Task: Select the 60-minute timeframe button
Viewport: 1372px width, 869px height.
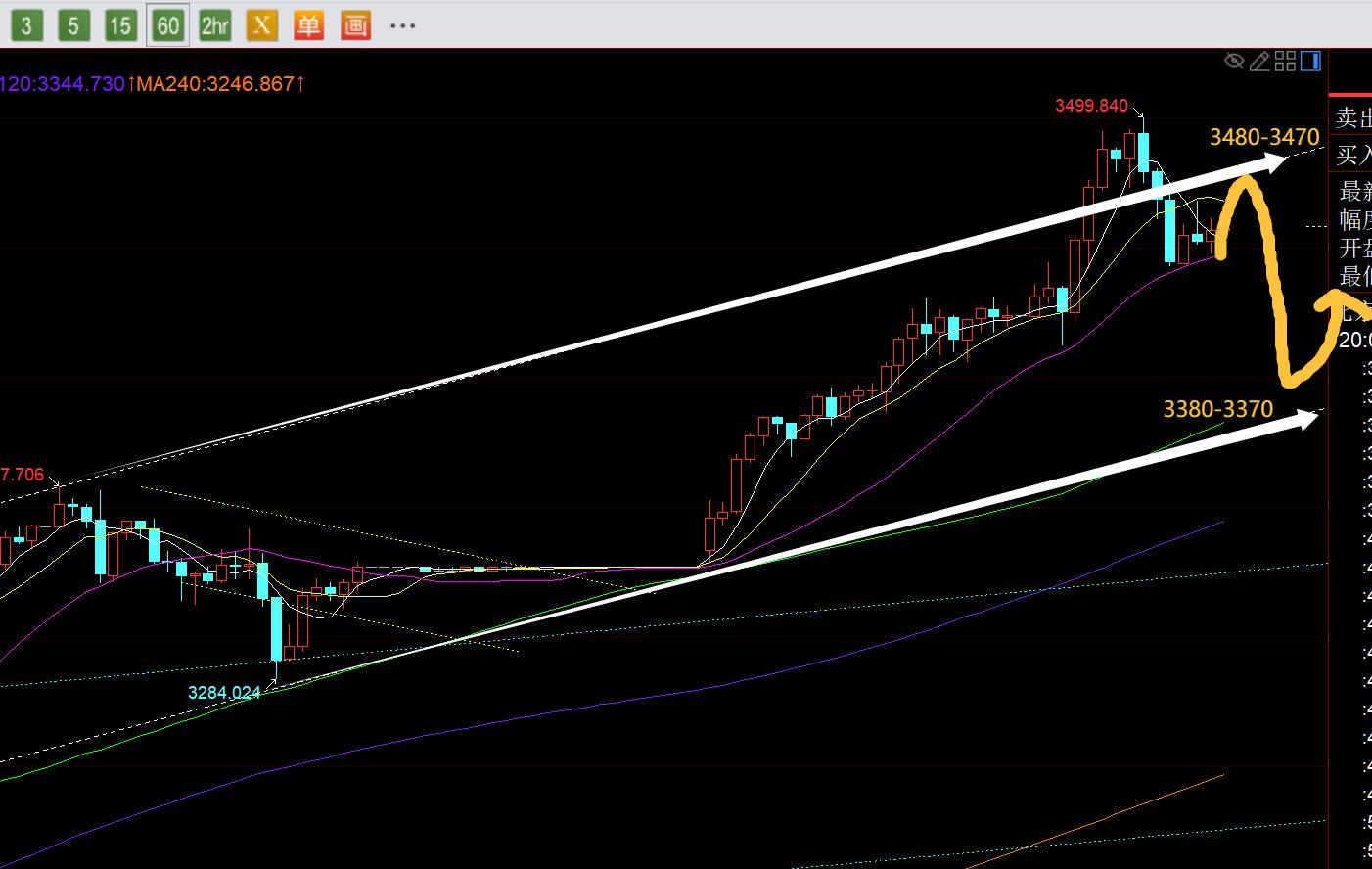Action: tap(167, 25)
